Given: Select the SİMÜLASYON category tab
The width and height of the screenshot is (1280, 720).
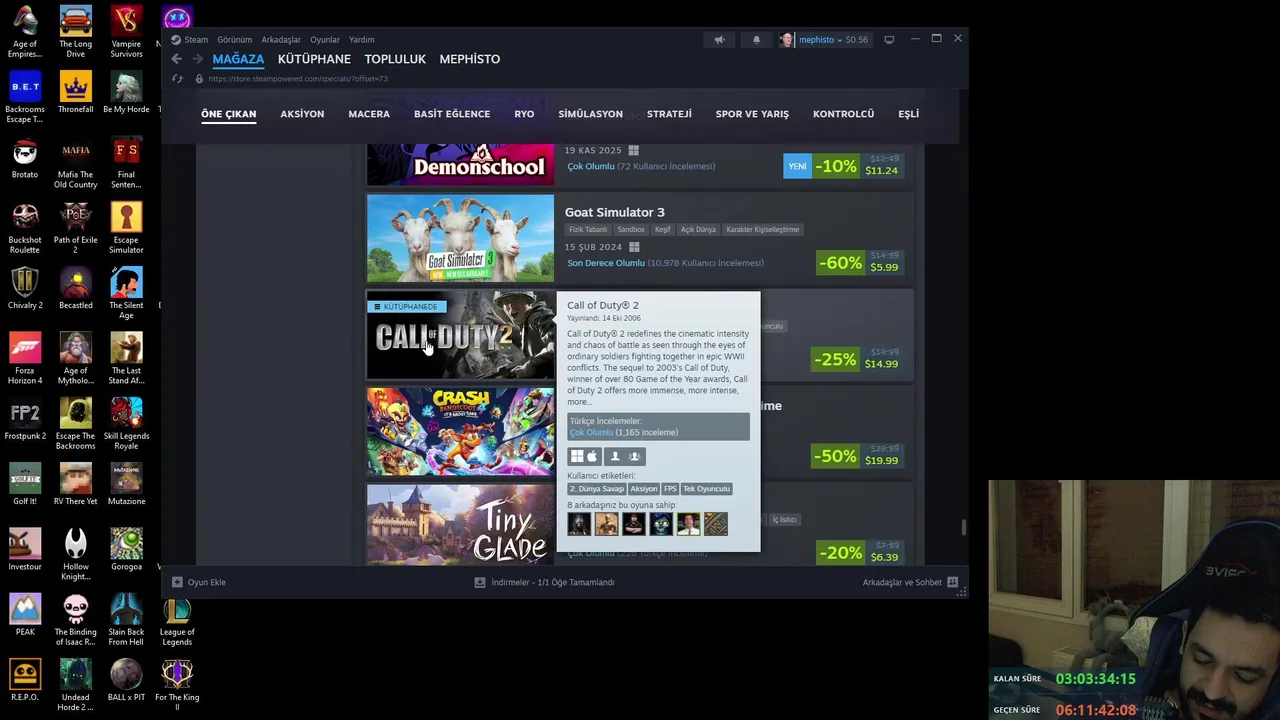Looking at the screenshot, I should 590,114.
